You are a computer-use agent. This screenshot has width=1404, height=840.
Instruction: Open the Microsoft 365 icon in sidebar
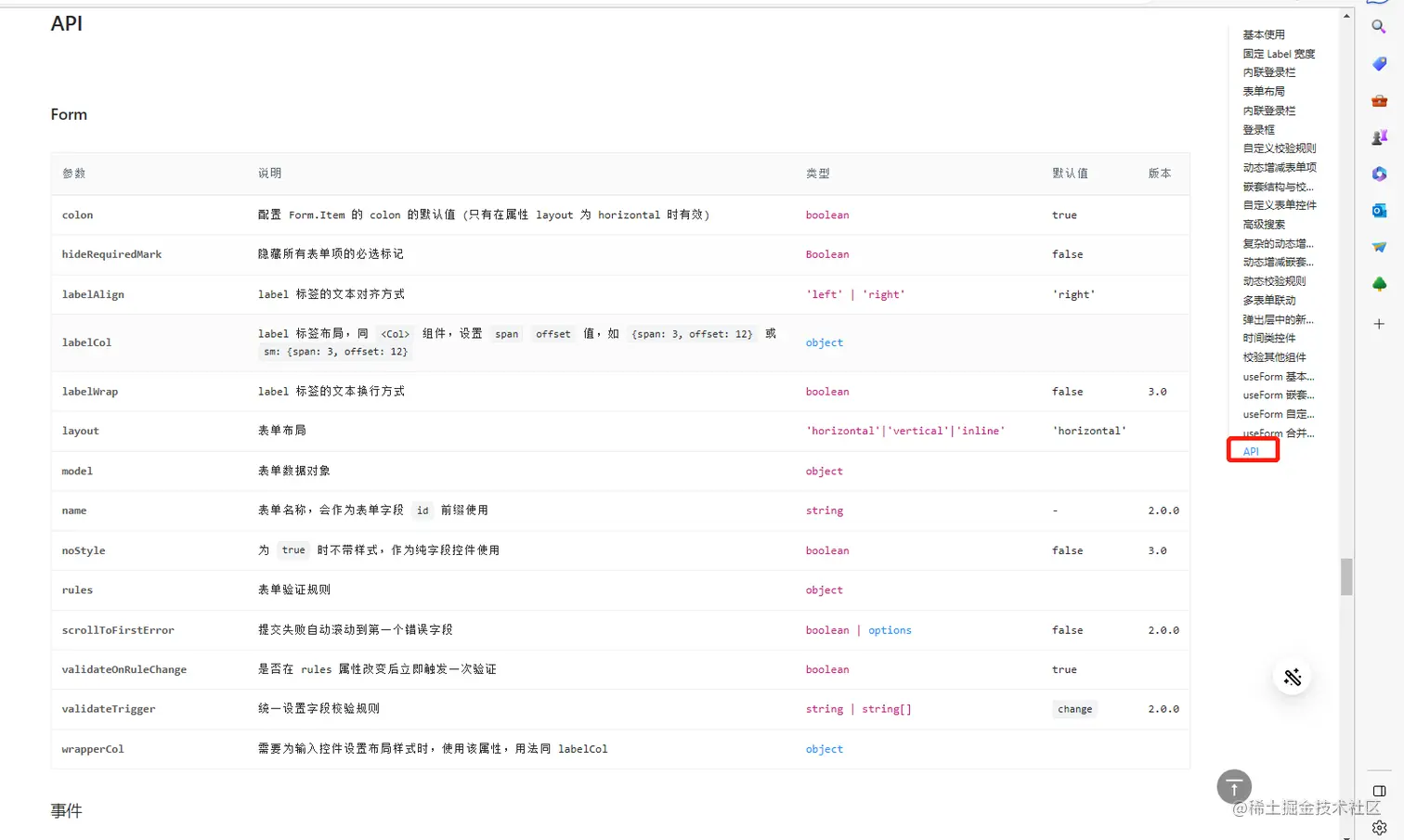[1379, 174]
